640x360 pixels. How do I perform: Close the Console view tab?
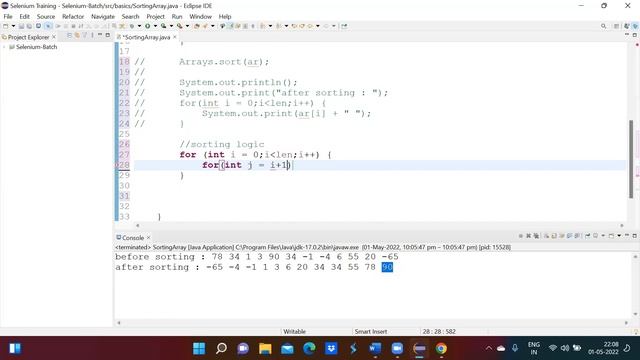tap(149, 238)
